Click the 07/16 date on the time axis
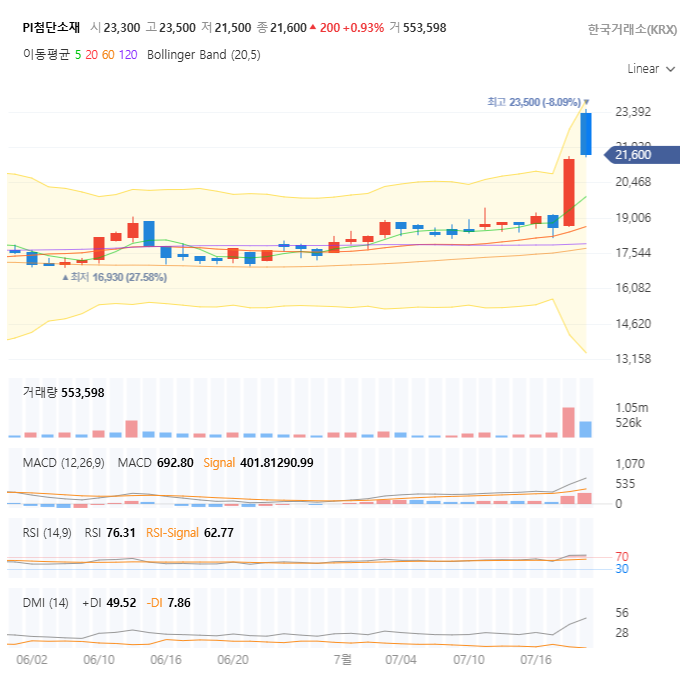Image resolution: width=680 pixels, height=697 pixels. coord(536,660)
